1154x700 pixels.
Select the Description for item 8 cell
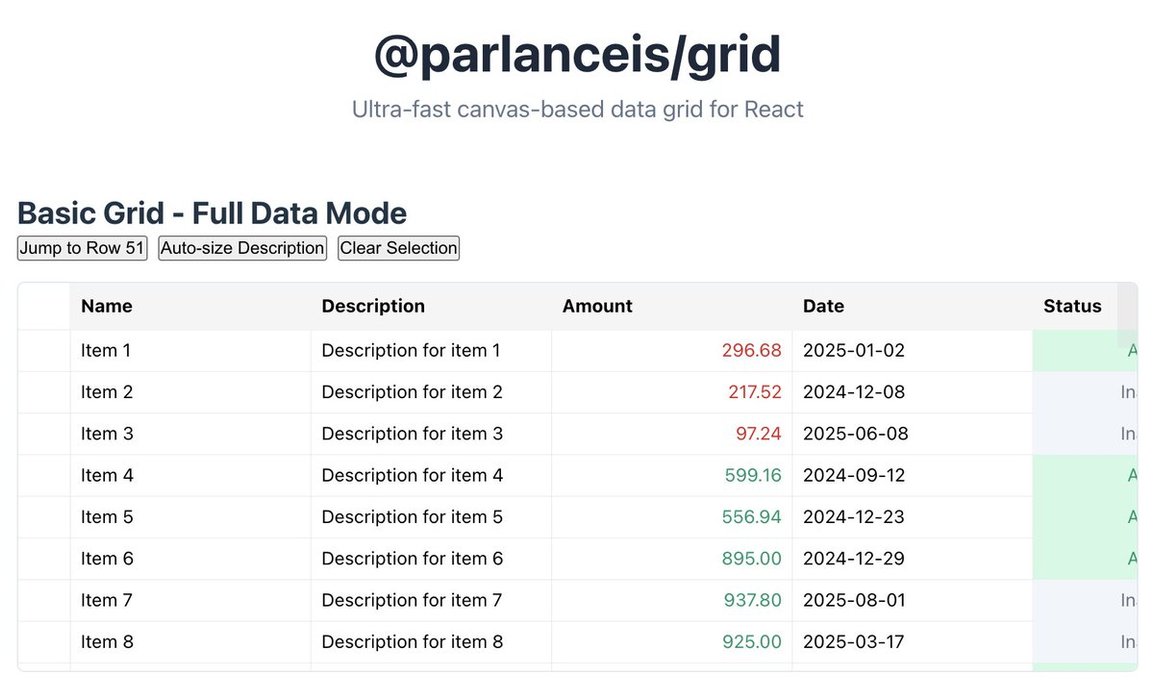click(x=431, y=642)
